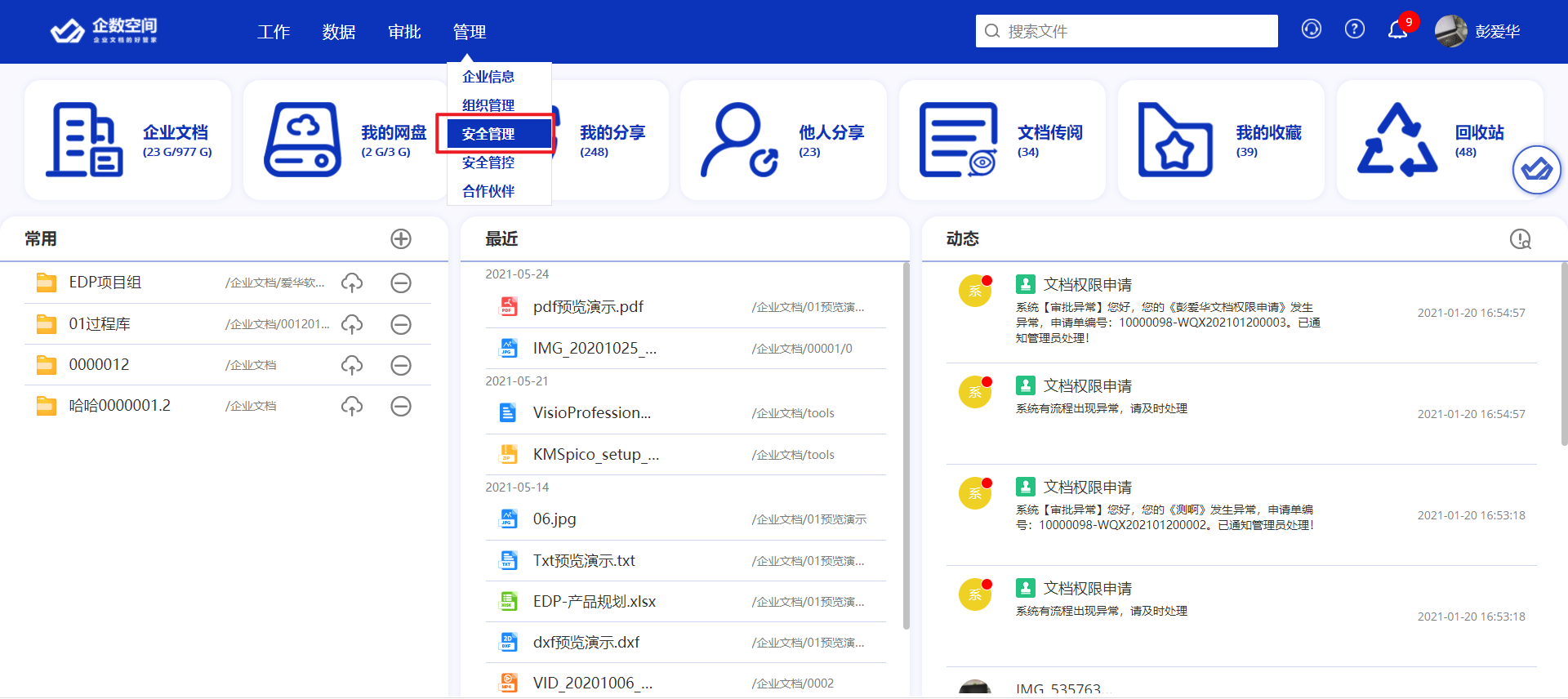This screenshot has width=1568, height=699.
Task: Open the help question mark icon
Action: point(1354,29)
